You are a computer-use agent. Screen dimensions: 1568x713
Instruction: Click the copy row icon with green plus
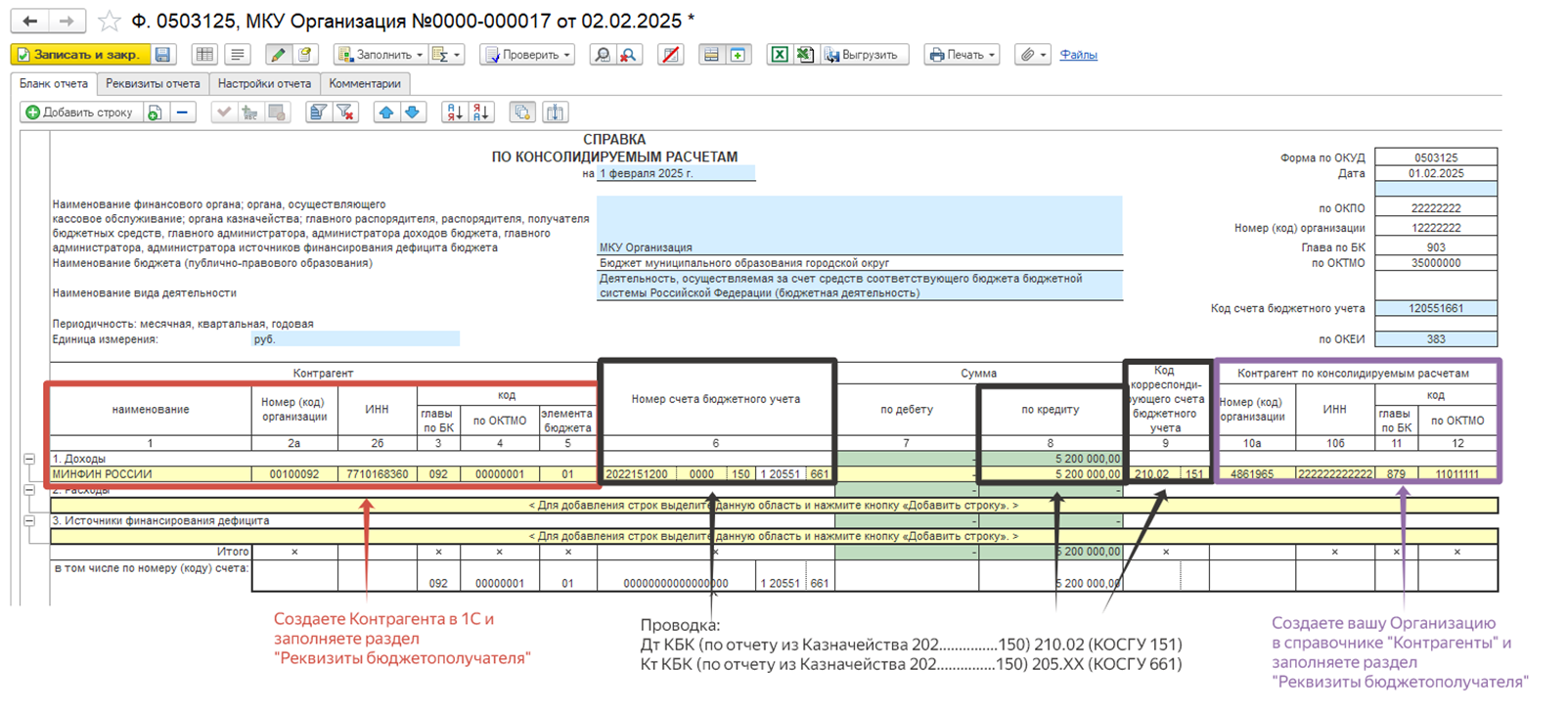(155, 112)
